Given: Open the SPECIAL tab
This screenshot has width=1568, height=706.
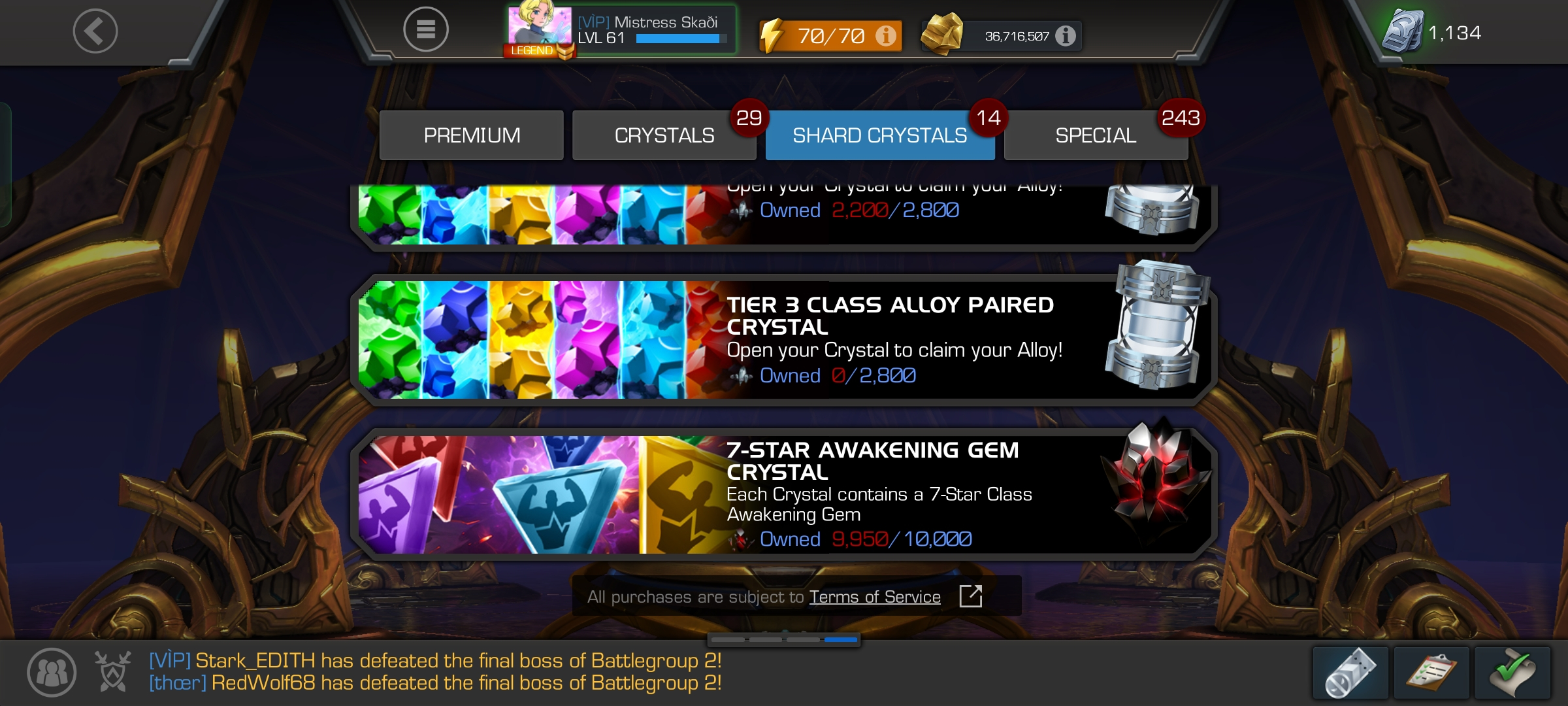Looking at the screenshot, I should 1096,135.
